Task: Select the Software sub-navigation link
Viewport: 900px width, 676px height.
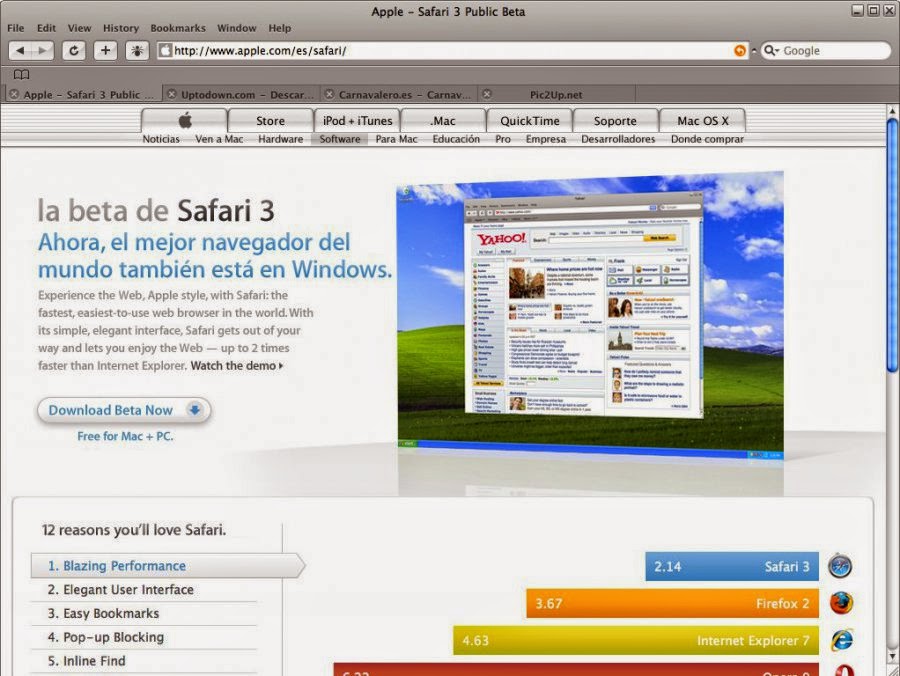Action: (x=340, y=139)
